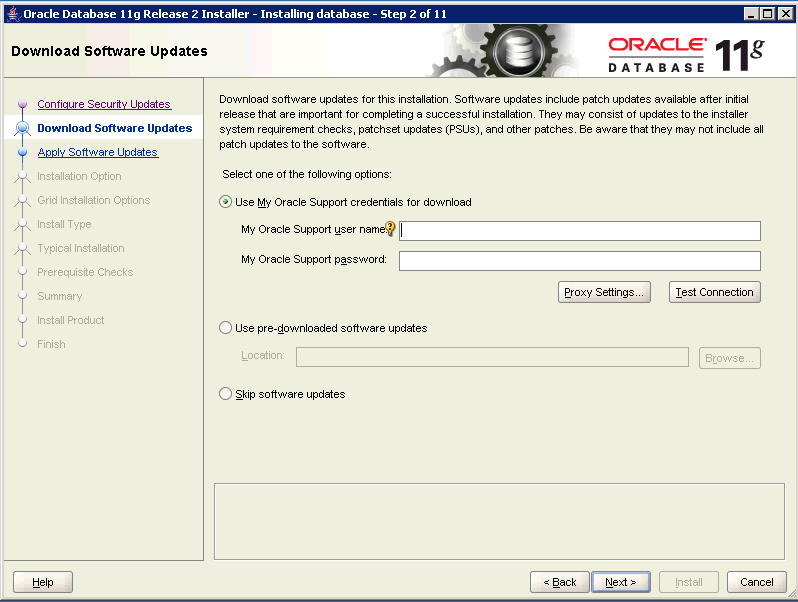Viewport: 798px width, 602px height.
Task: Open Proxy Settings dialog
Action: [604, 292]
